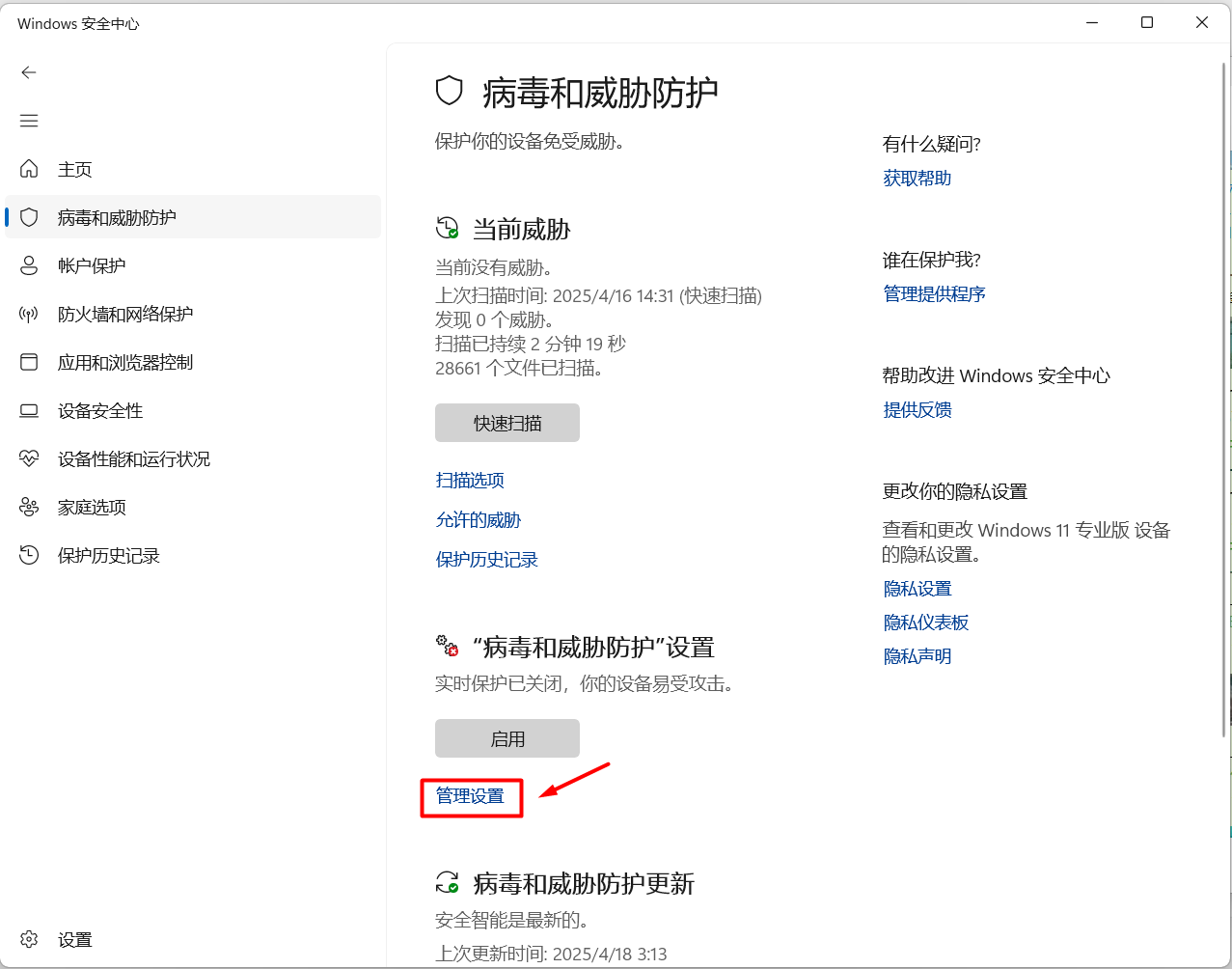Open 应用和浏览器控制 page
The height and width of the screenshot is (969, 1232).
coord(193,362)
